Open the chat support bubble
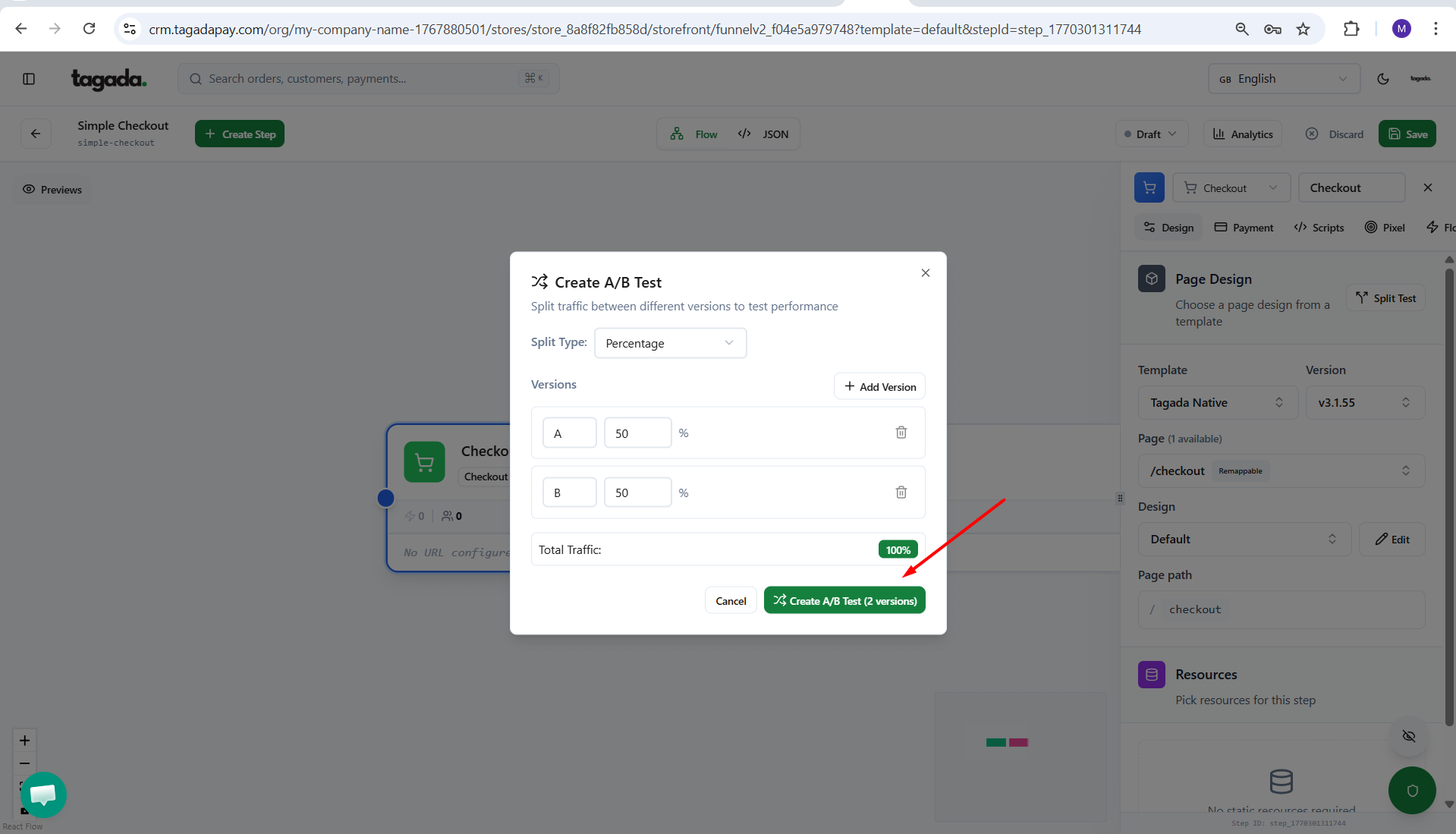This screenshot has width=1456, height=834. 43,794
